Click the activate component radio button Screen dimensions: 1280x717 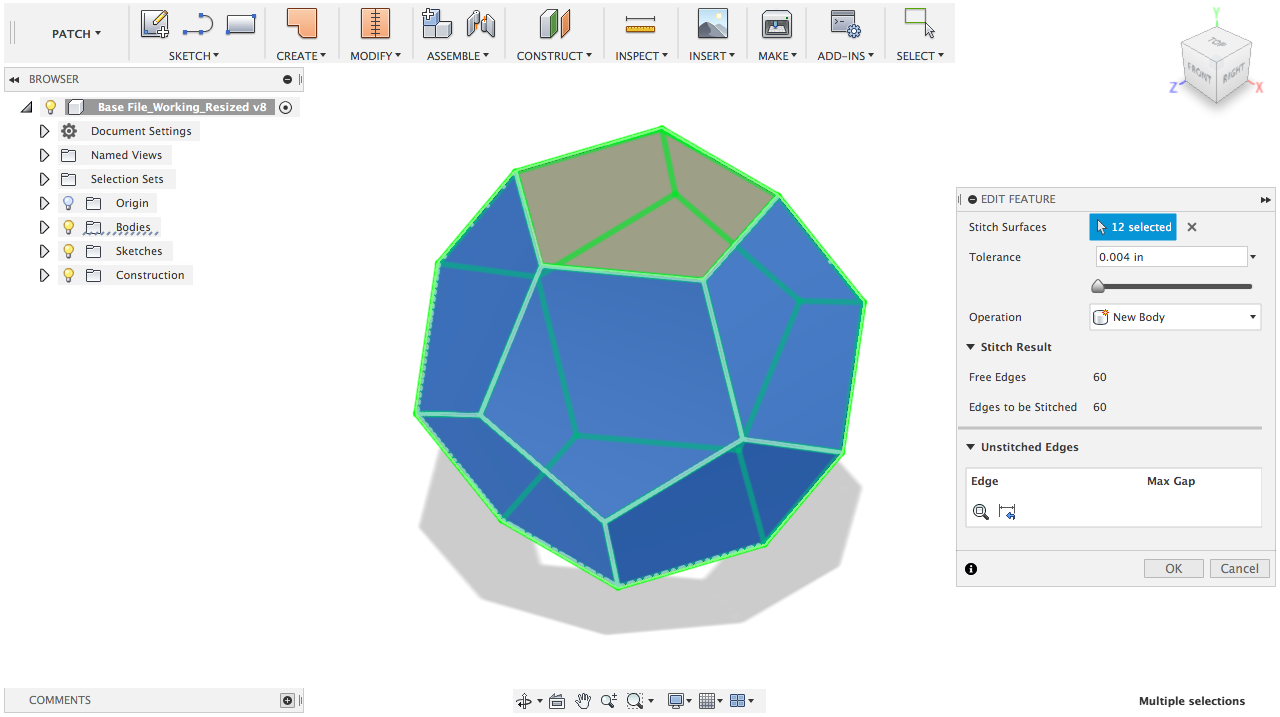[286, 107]
